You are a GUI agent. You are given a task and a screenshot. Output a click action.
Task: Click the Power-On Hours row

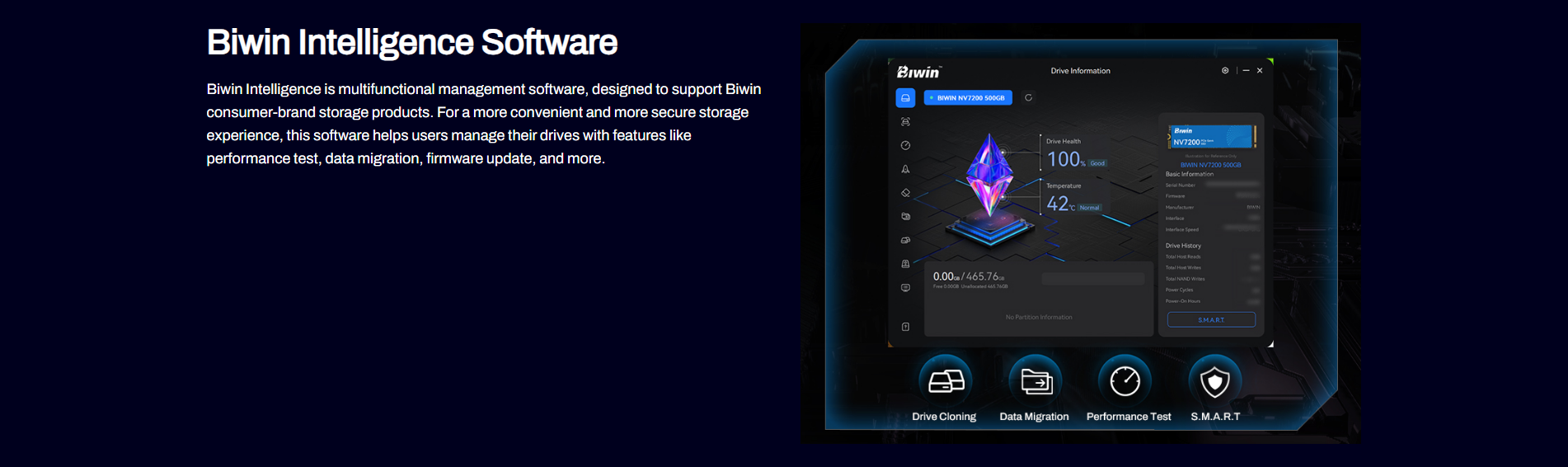(1213, 301)
